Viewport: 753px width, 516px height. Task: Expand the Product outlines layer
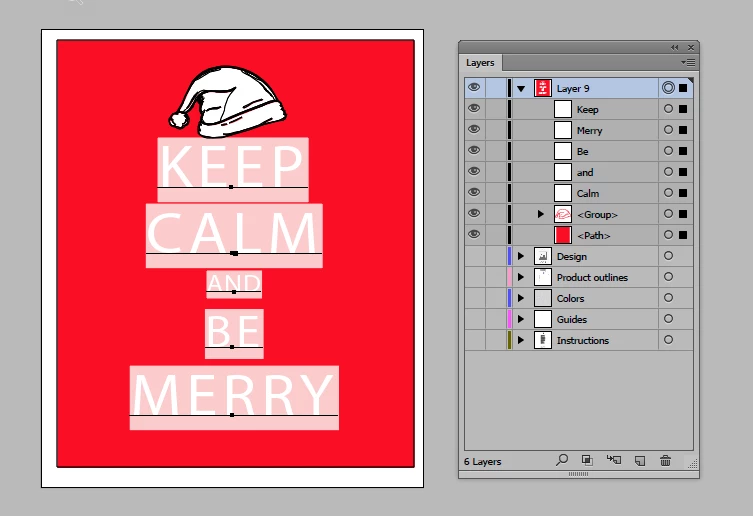[x=521, y=277]
